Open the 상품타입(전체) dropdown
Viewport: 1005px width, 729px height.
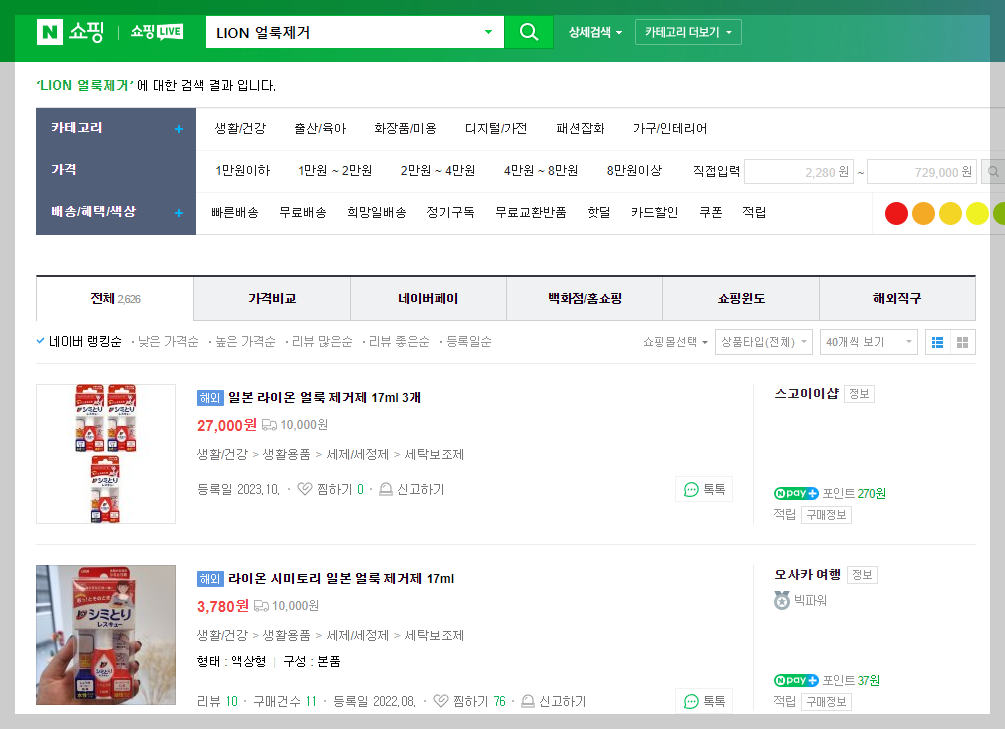coord(764,342)
